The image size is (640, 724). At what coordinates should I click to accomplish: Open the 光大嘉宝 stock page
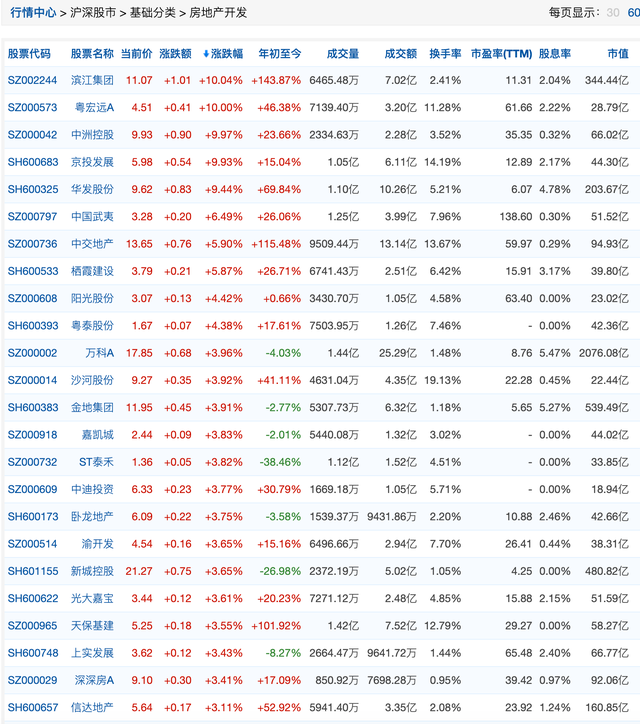[x=92, y=598]
